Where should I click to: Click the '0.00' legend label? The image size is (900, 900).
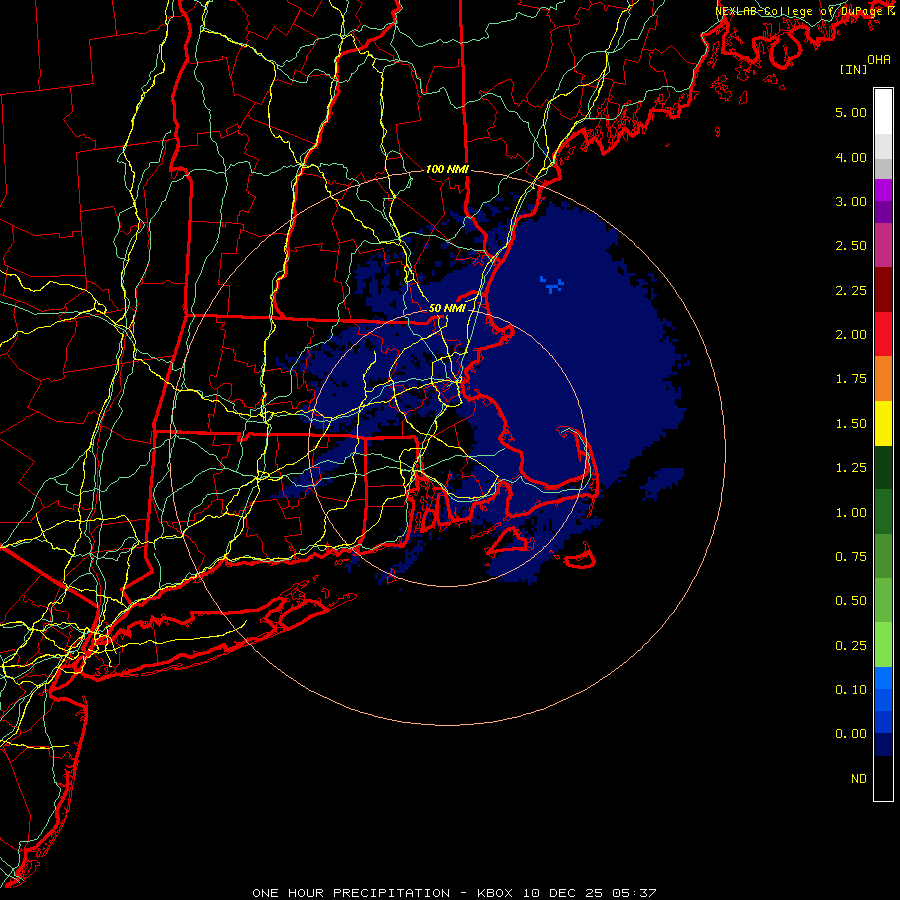(x=851, y=734)
